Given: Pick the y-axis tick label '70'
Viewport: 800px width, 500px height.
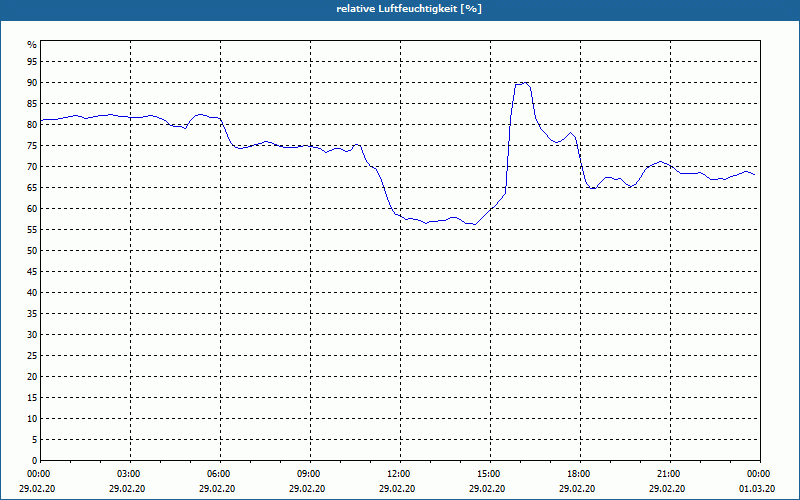Looking at the screenshot, I should pos(32,167).
